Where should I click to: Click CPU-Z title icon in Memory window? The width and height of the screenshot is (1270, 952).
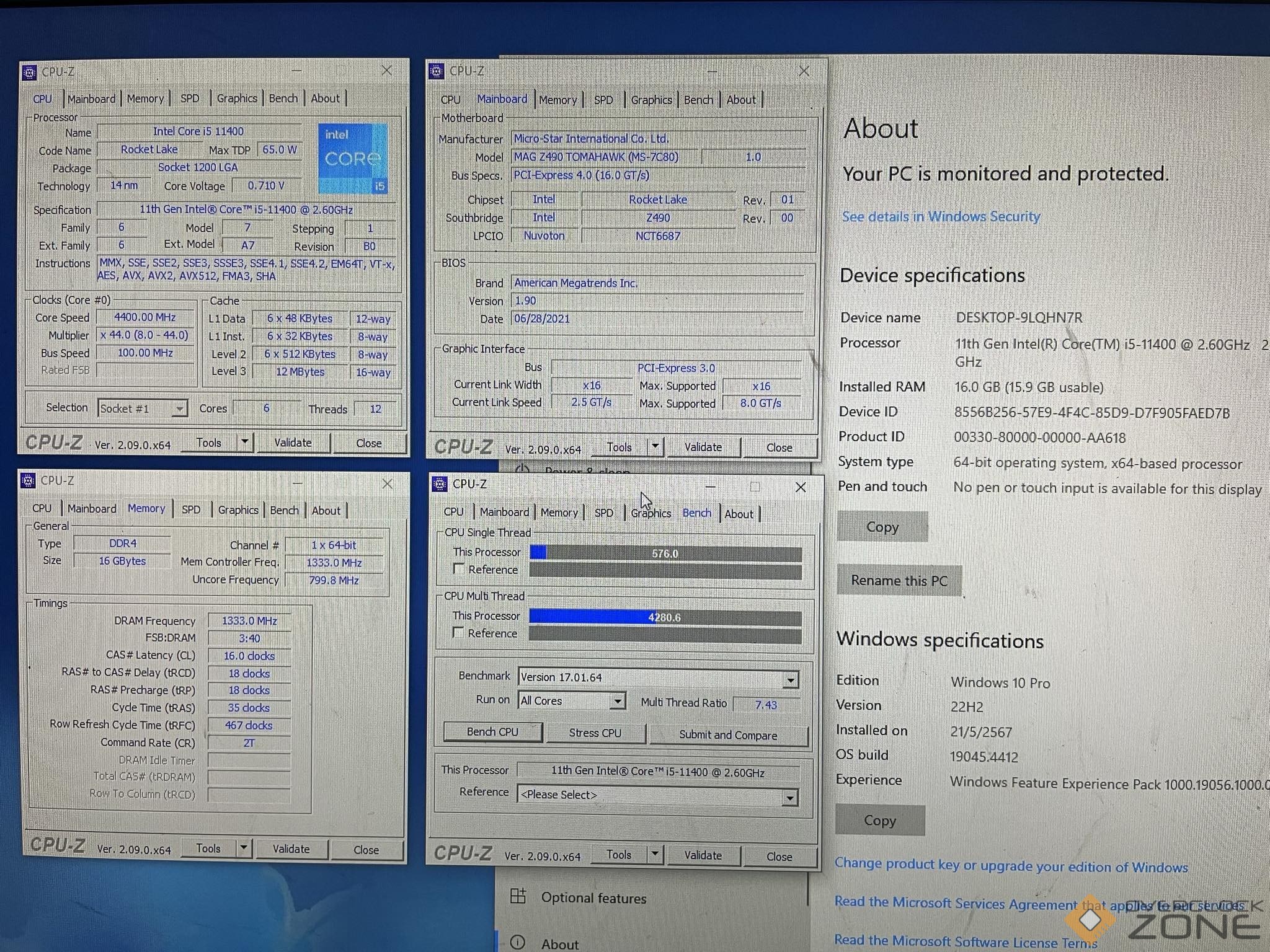(29, 480)
